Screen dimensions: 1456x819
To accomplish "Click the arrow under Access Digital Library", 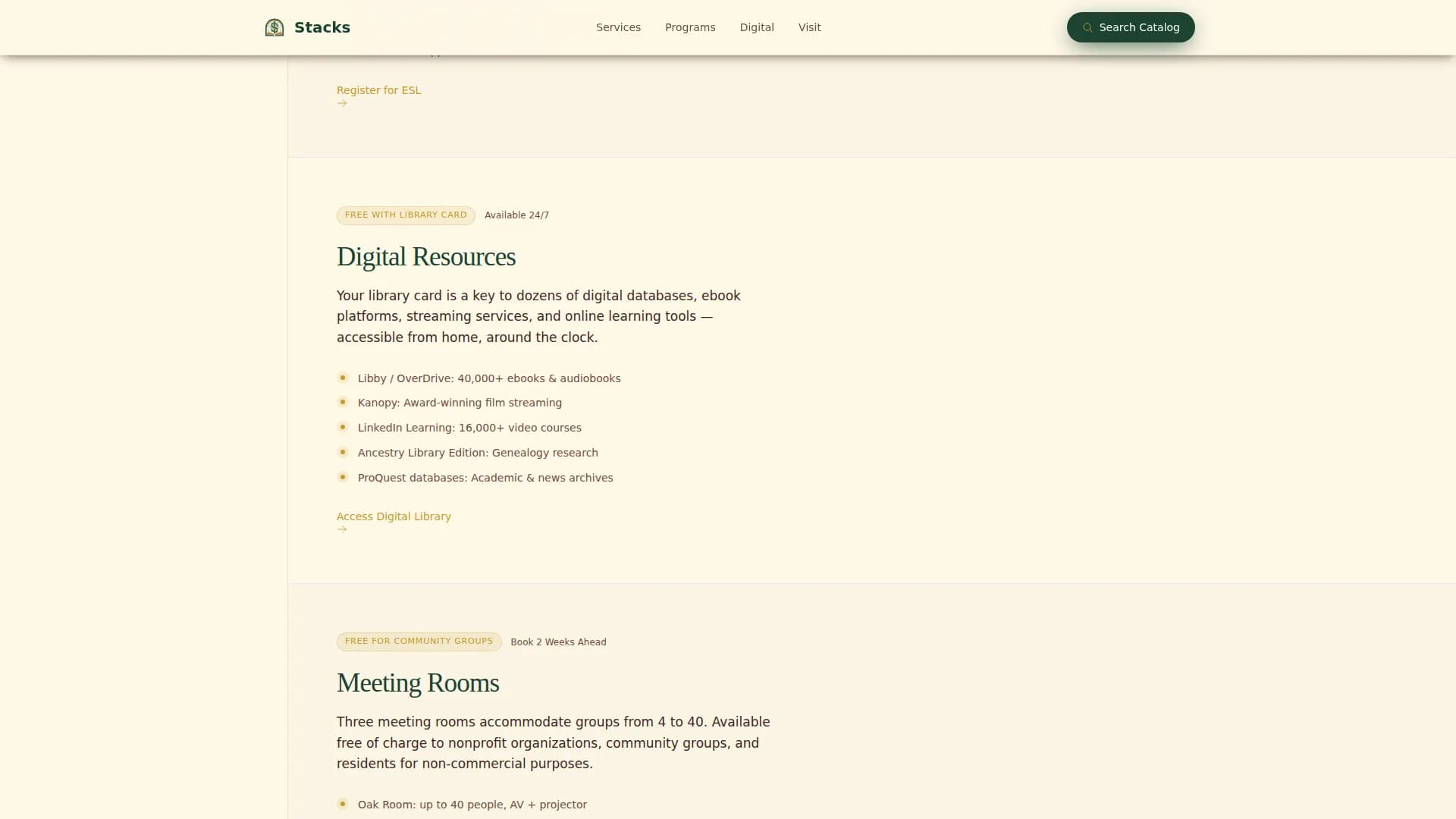I will pos(342,529).
